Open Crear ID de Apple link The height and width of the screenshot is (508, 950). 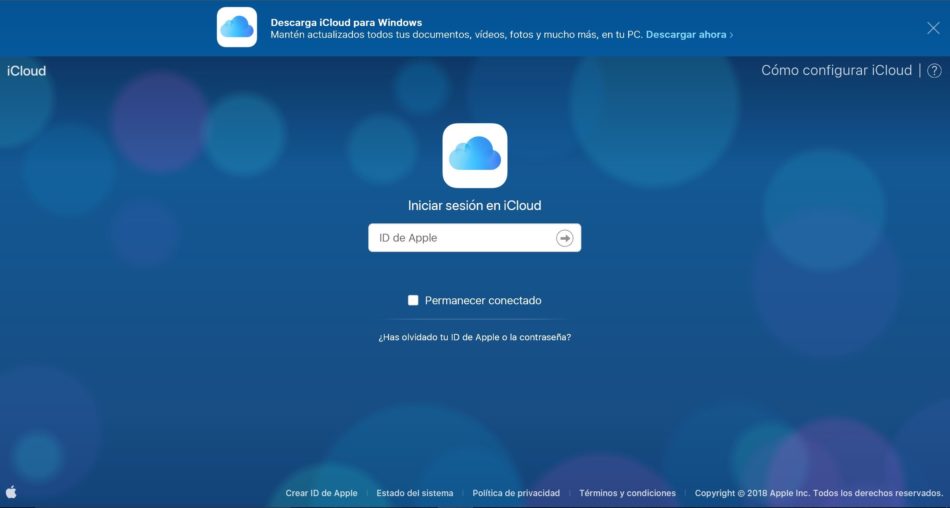(321, 493)
